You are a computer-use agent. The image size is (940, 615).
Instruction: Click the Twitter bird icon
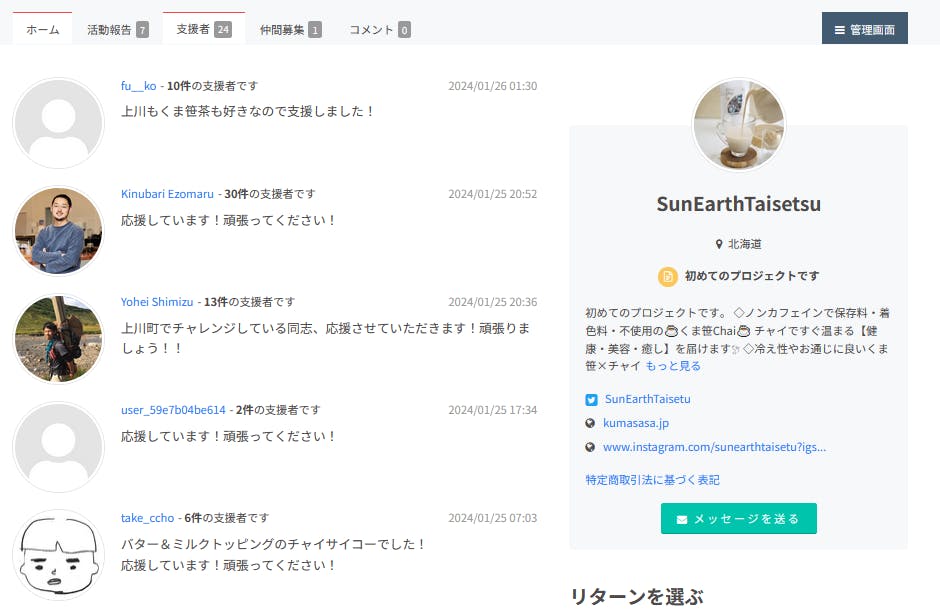click(591, 400)
